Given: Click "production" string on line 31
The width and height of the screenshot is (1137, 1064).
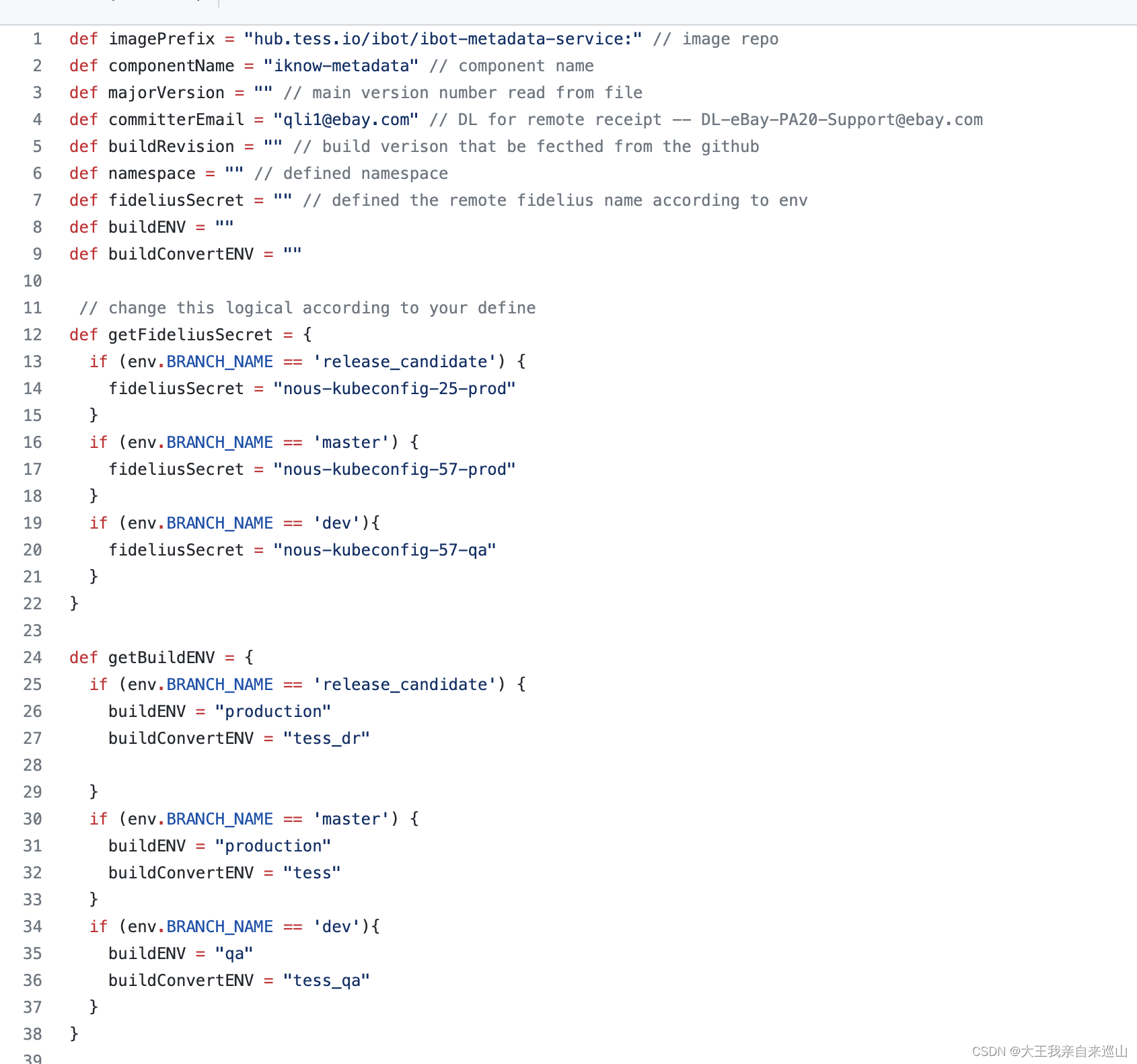Looking at the screenshot, I should pos(273,846).
